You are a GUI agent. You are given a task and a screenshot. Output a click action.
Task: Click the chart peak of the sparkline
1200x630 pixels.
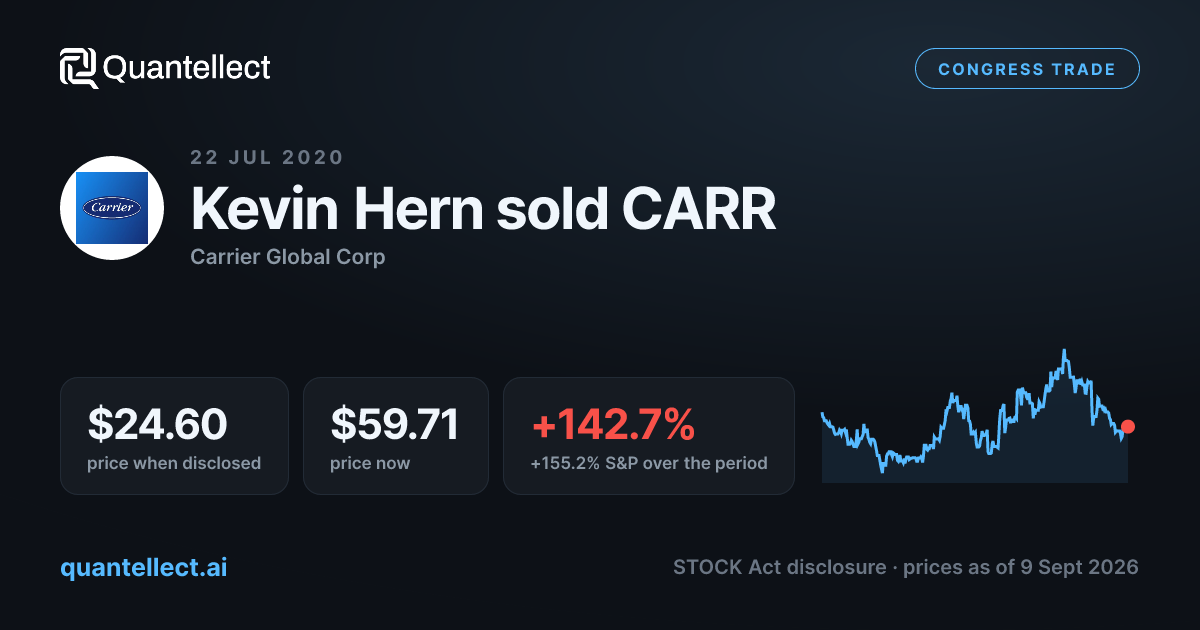click(x=1066, y=351)
